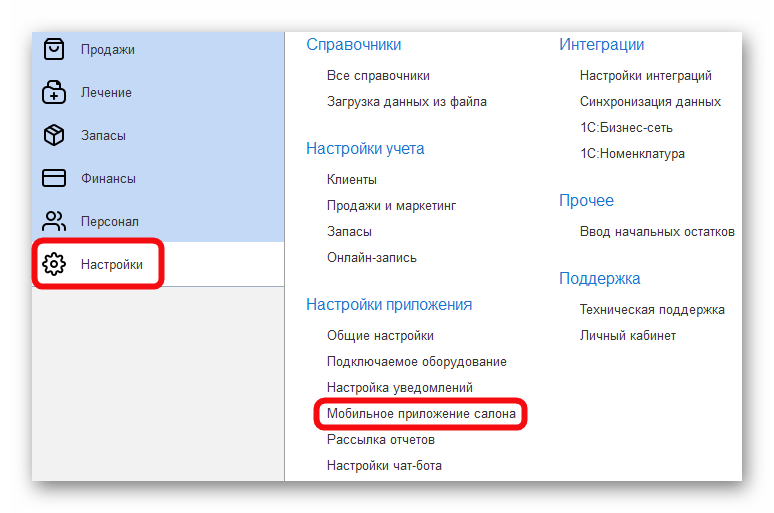
Task: Open Техническая поддержка link
Action: pos(652,309)
